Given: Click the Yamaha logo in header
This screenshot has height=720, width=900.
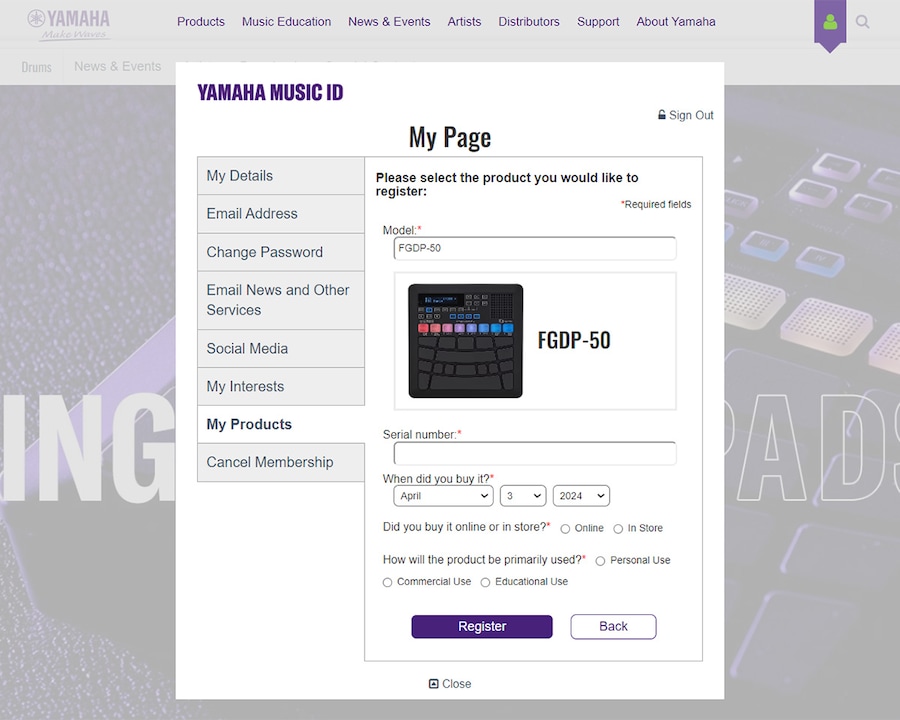Looking at the screenshot, I should pos(68,25).
